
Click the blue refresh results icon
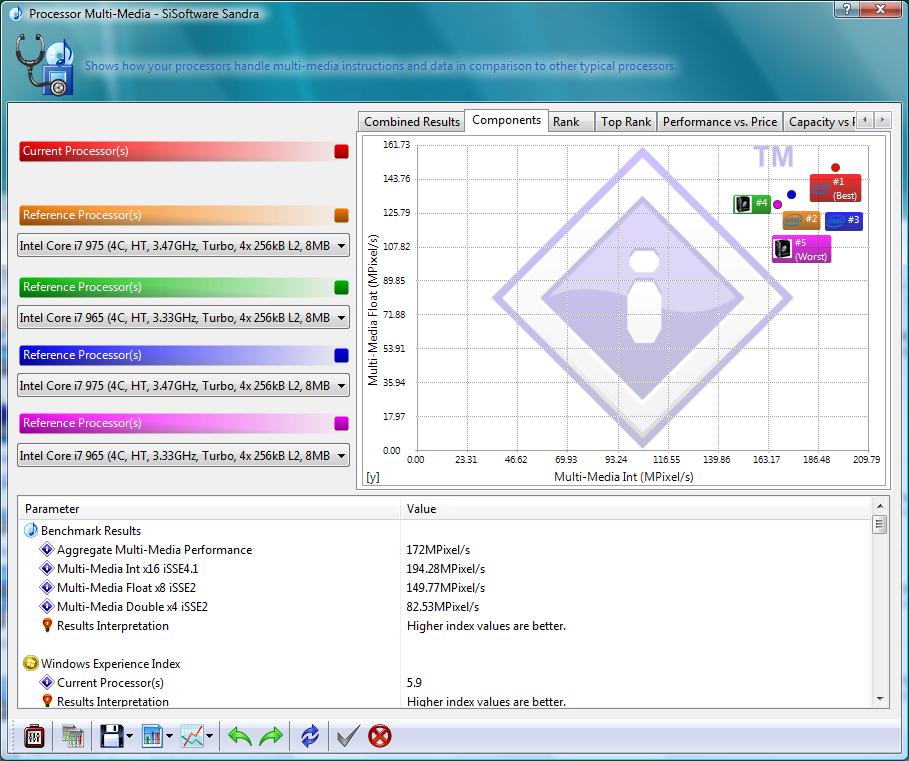pos(310,737)
